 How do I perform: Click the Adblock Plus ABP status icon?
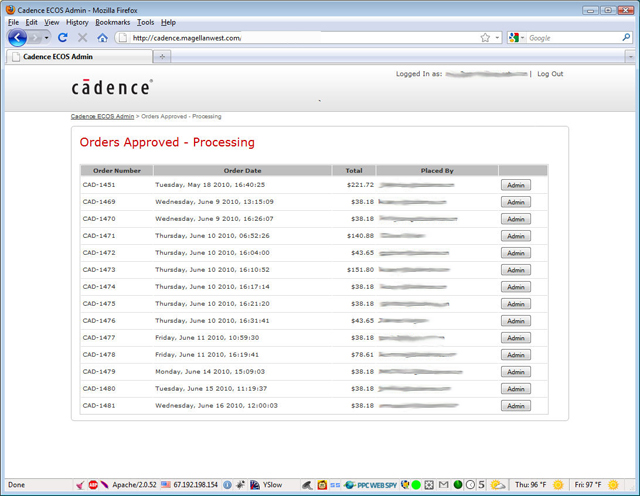[93, 485]
